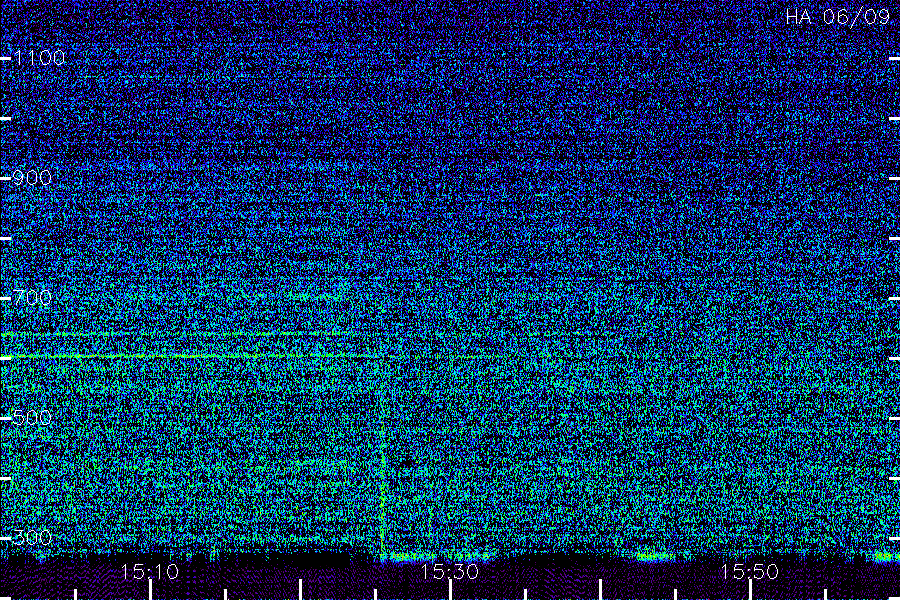Click the 15:50 time axis label

click(749, 571)
